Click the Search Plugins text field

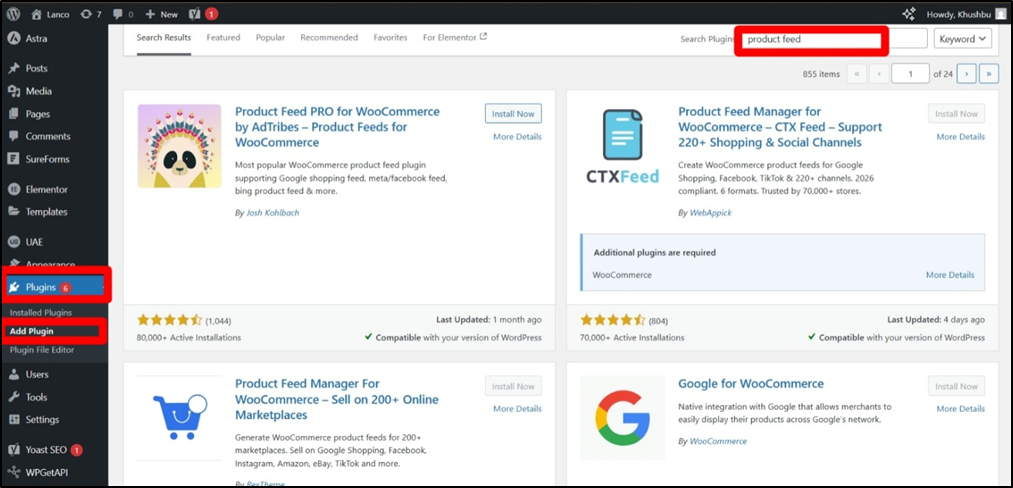point(812,40)
